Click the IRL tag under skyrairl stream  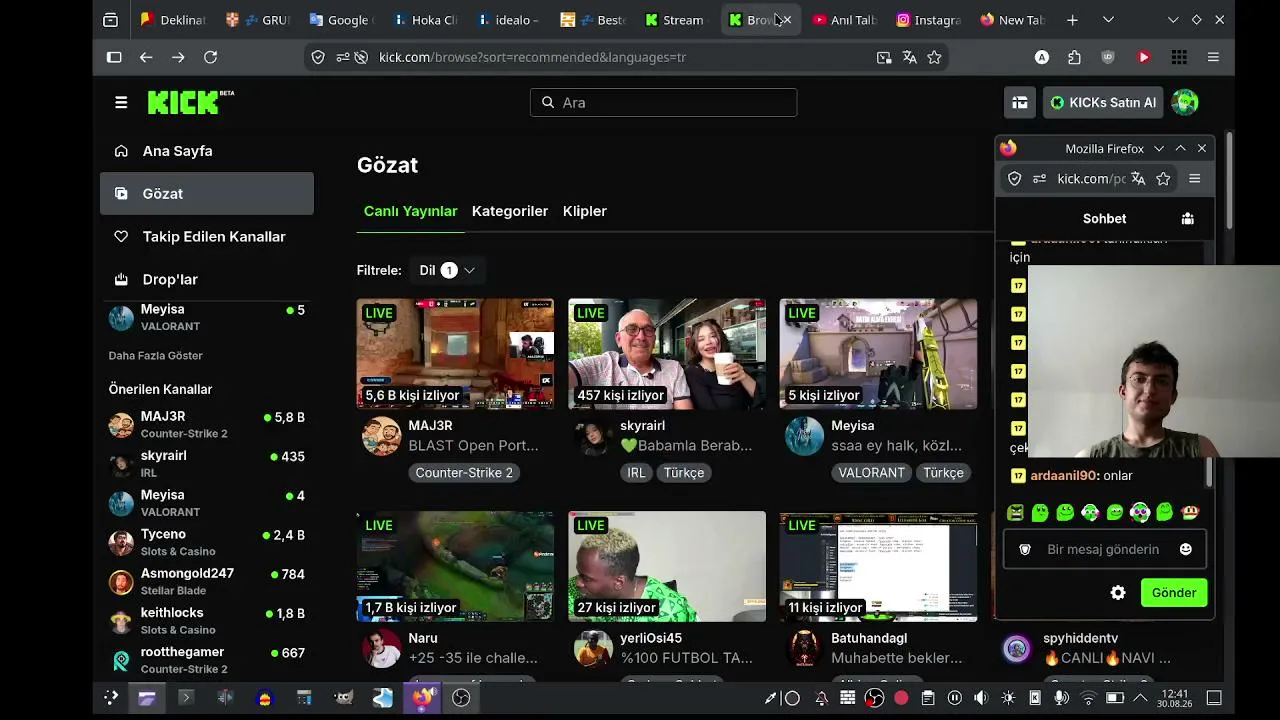[x=636, y=473]
